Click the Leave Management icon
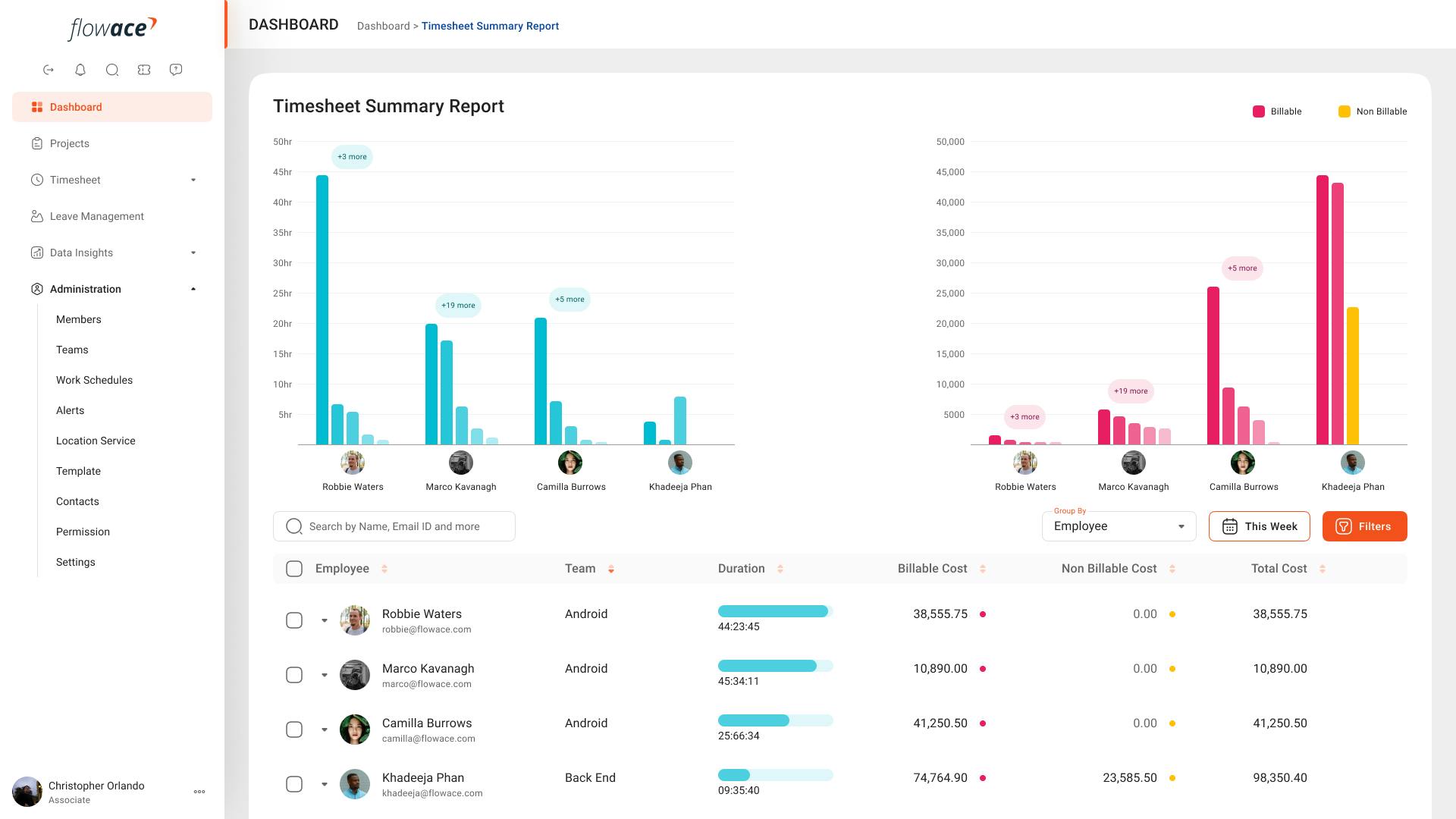The width and height of the screenshot is (1456, 819). coord(36,216)
